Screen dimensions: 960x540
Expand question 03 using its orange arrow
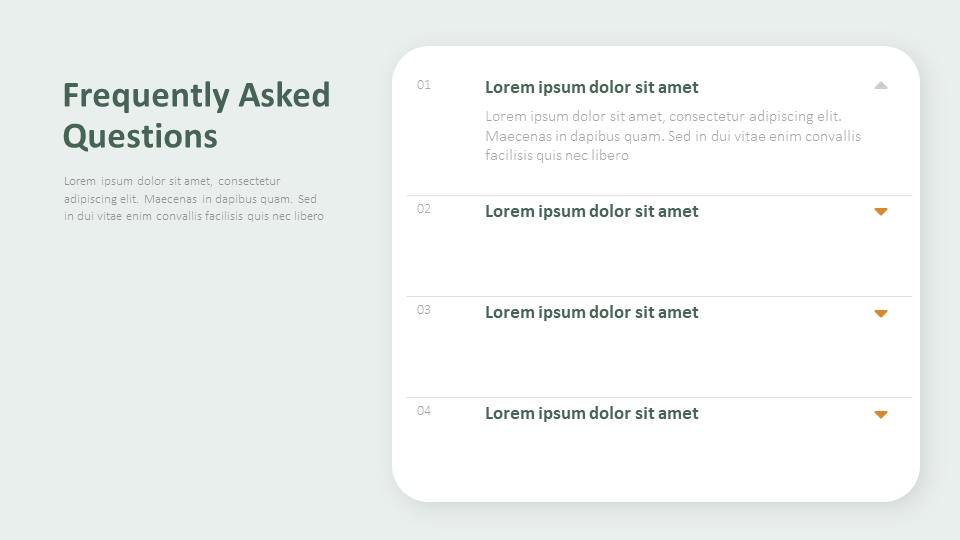pos(881,313)
